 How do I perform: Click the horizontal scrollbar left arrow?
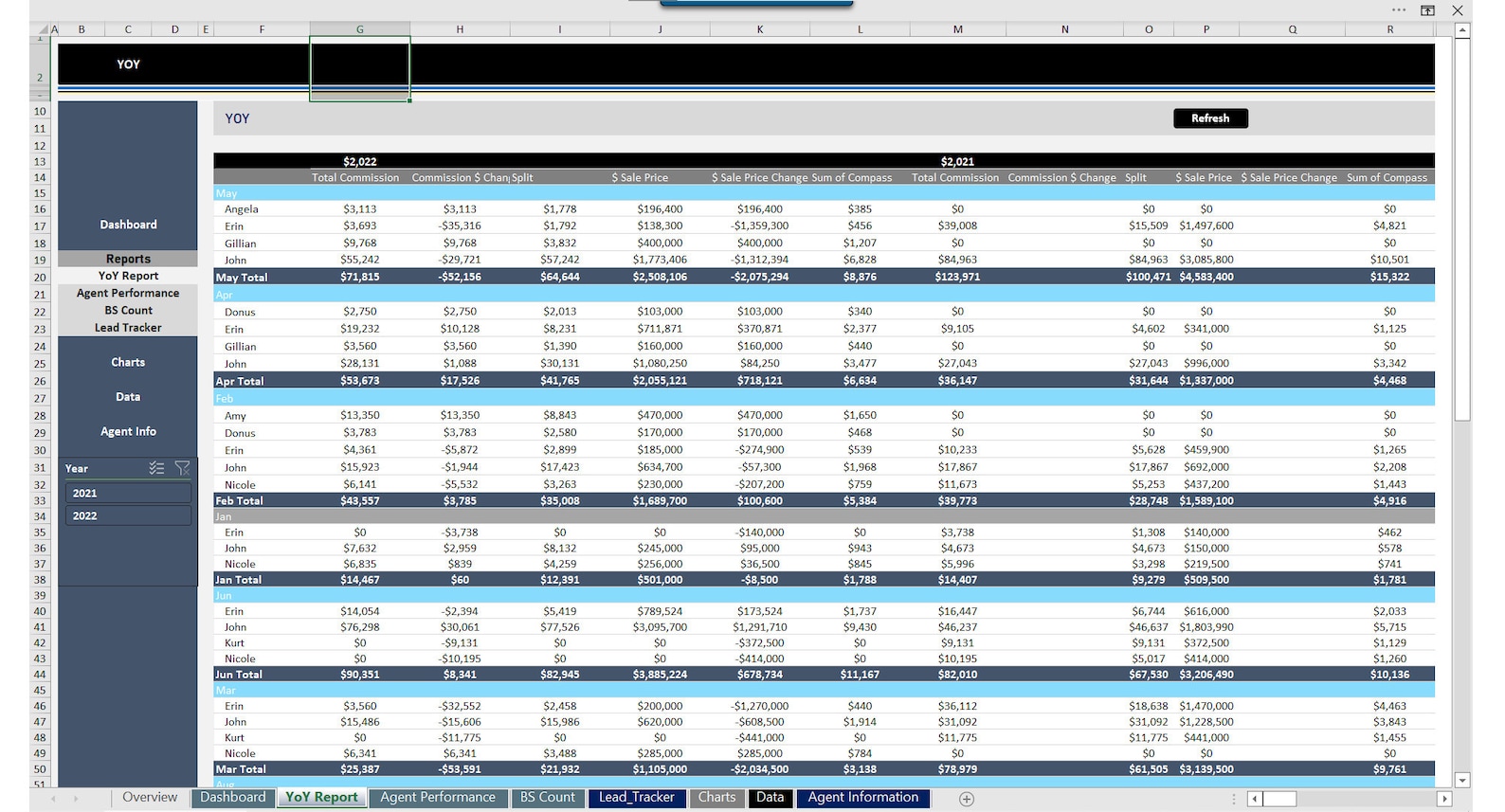click(1254, 799)
